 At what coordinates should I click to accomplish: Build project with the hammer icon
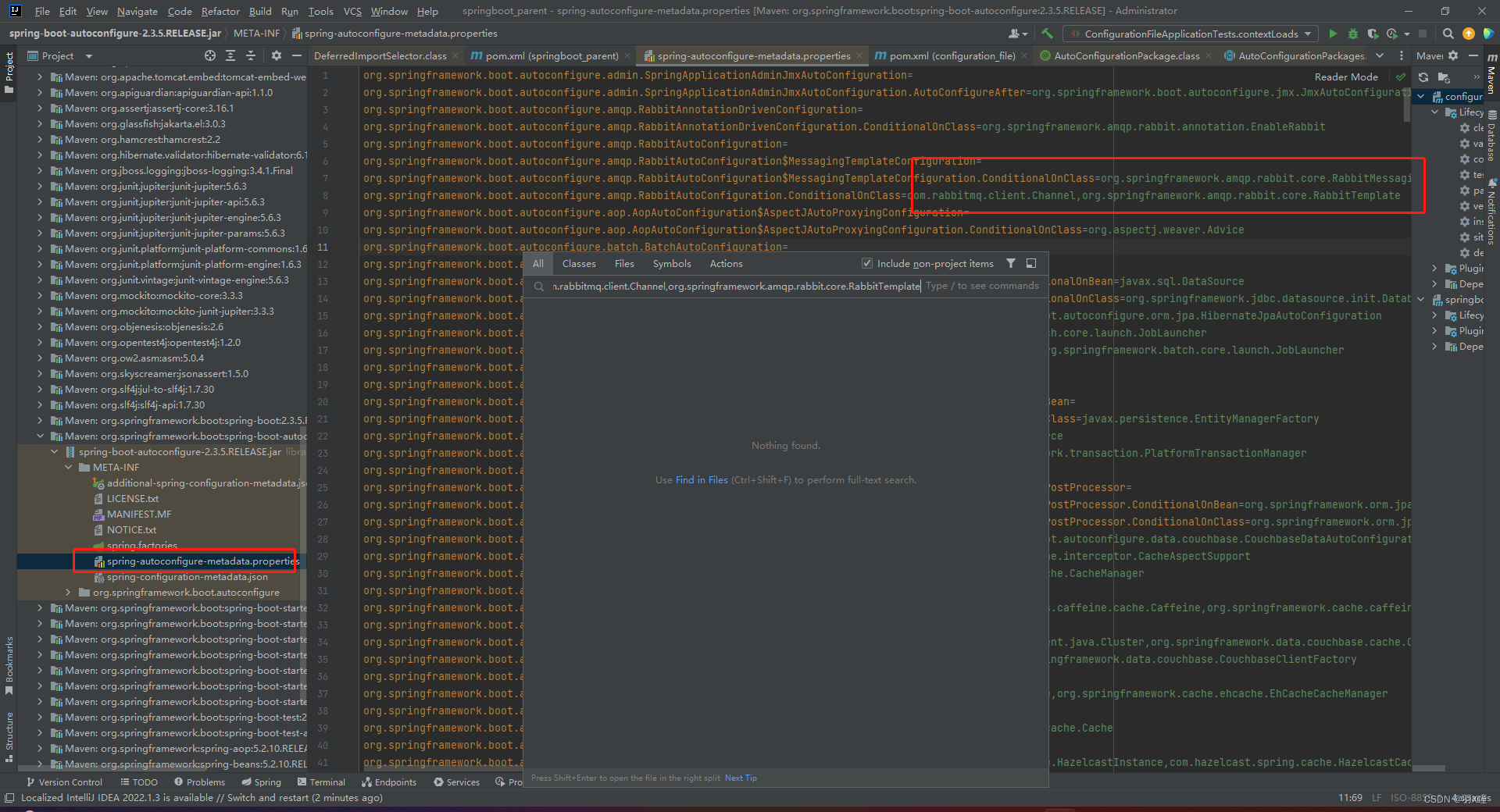pyautogui.click(x=1047, y=34)
